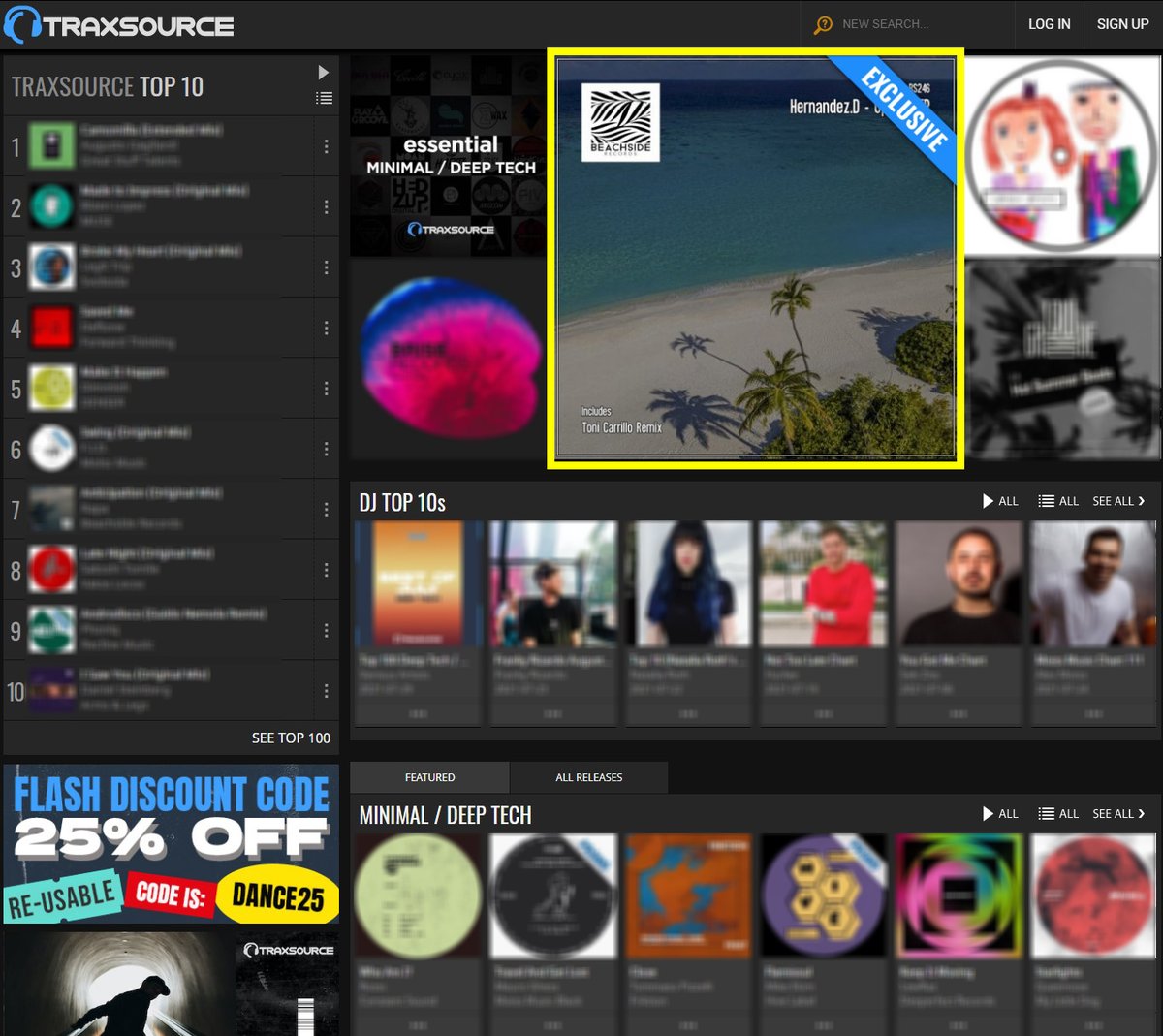Open the neon pink-green swirl artwork release
The image size is (1163, 1036).
pyautogui.click(x=958, y=896)
